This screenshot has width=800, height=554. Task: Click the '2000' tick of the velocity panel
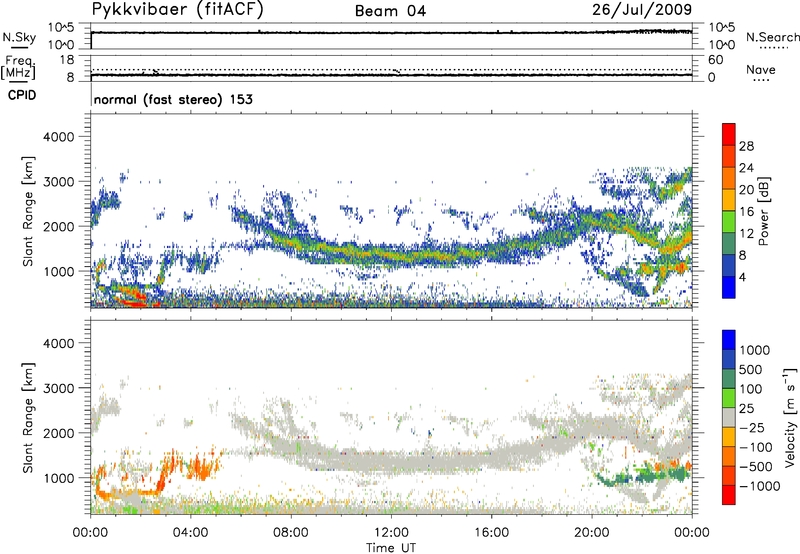coord(58,433)
